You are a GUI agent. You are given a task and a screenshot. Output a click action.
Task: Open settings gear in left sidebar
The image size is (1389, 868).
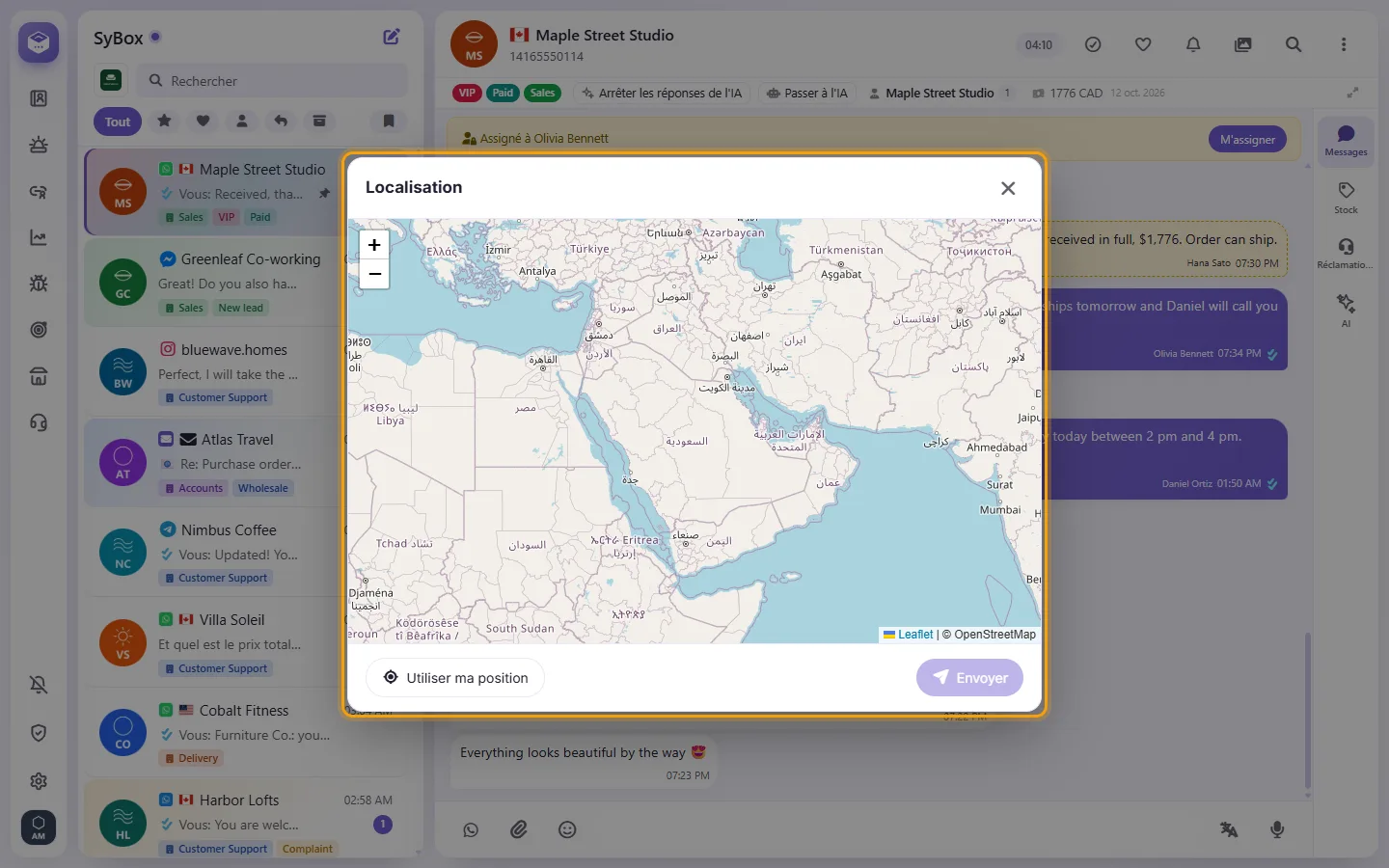pos(39,781)
